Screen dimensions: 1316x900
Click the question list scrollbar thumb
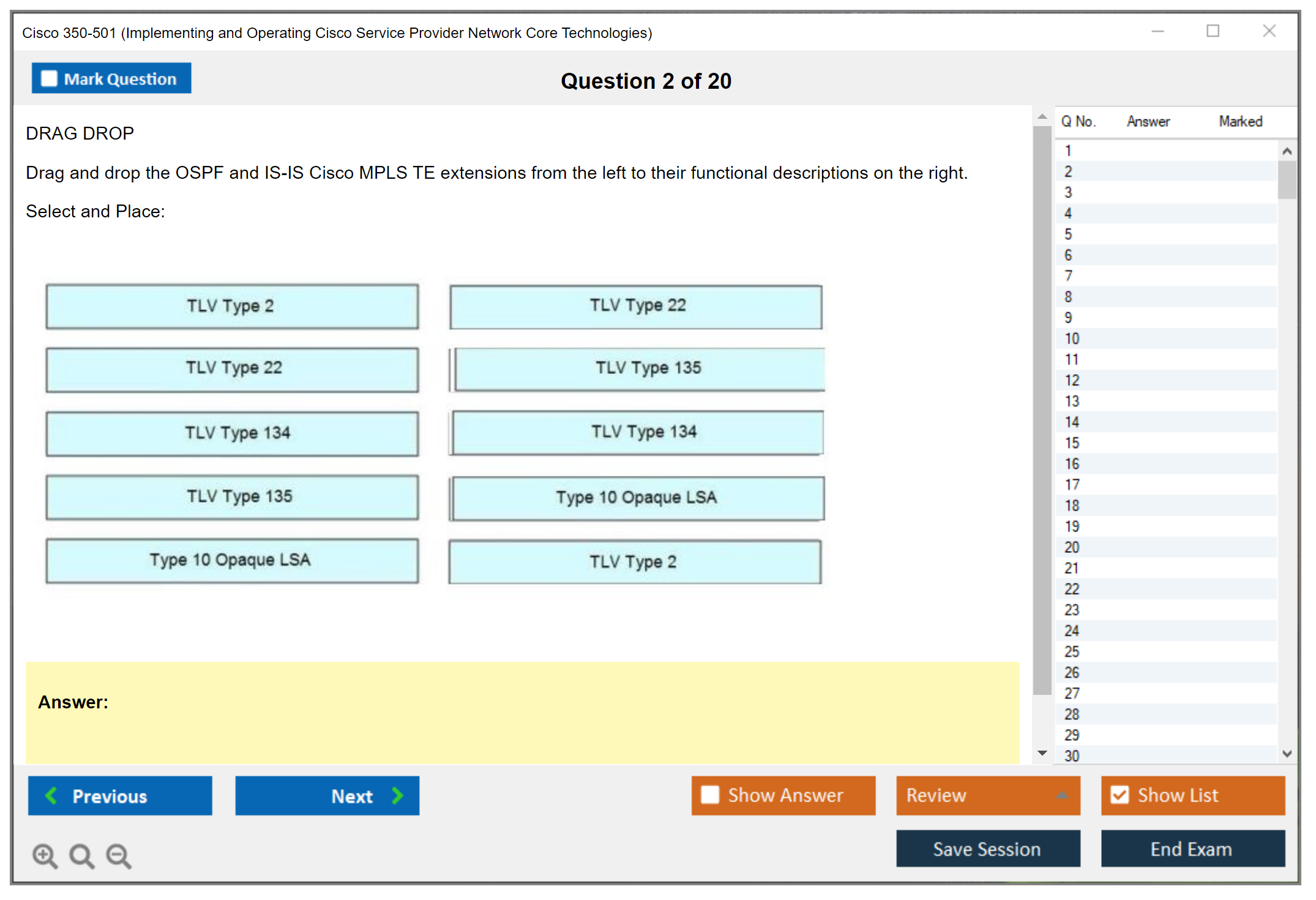coord(1287,180)
